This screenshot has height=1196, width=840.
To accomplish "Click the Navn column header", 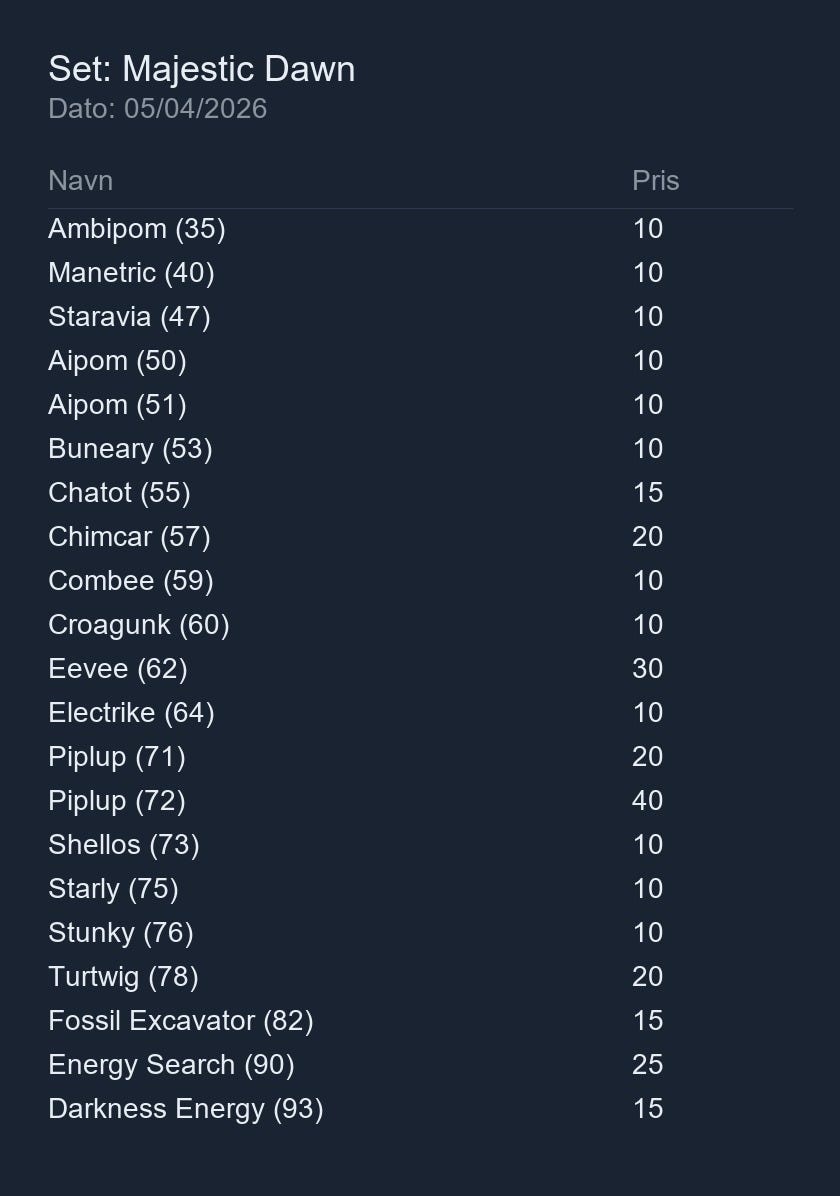I will click(81, 181).
